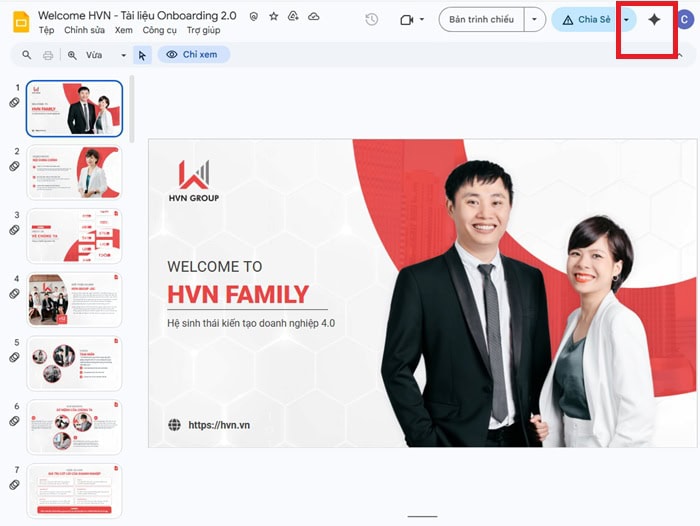Click link icon beside slide 2

14,166
